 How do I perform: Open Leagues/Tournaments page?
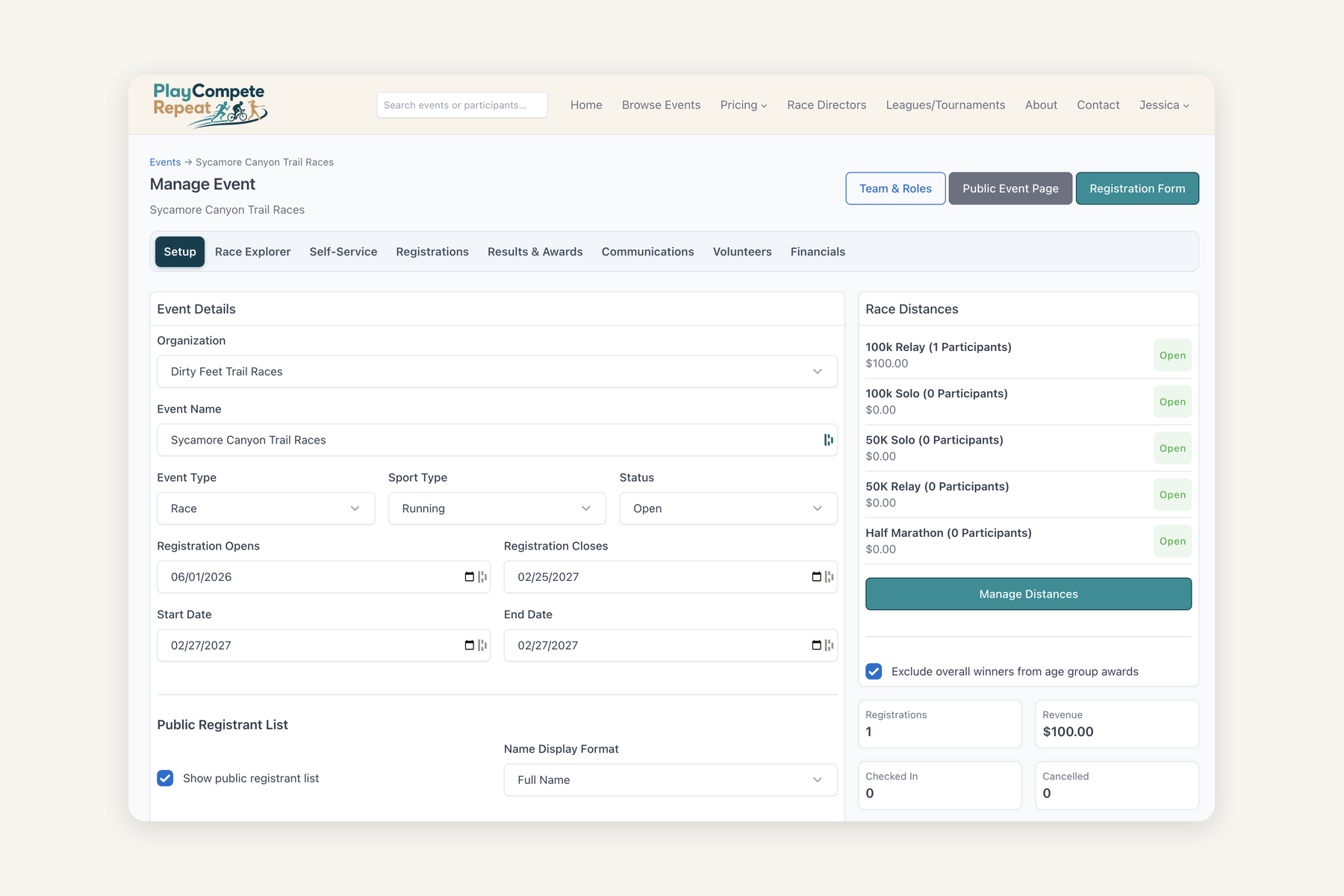pos(945,105)
